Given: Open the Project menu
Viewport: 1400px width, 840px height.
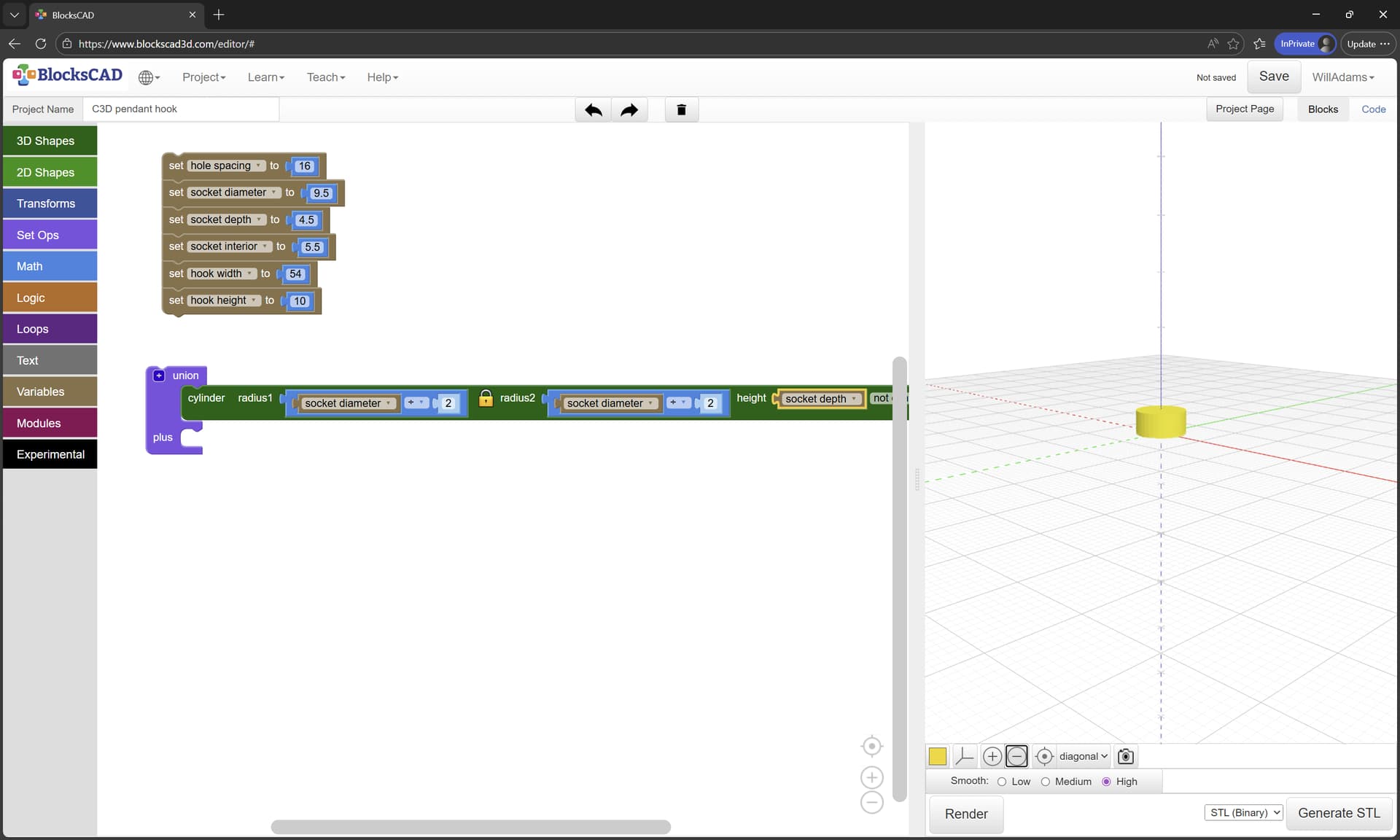Looking at the screenshot, I should (203, 77).
